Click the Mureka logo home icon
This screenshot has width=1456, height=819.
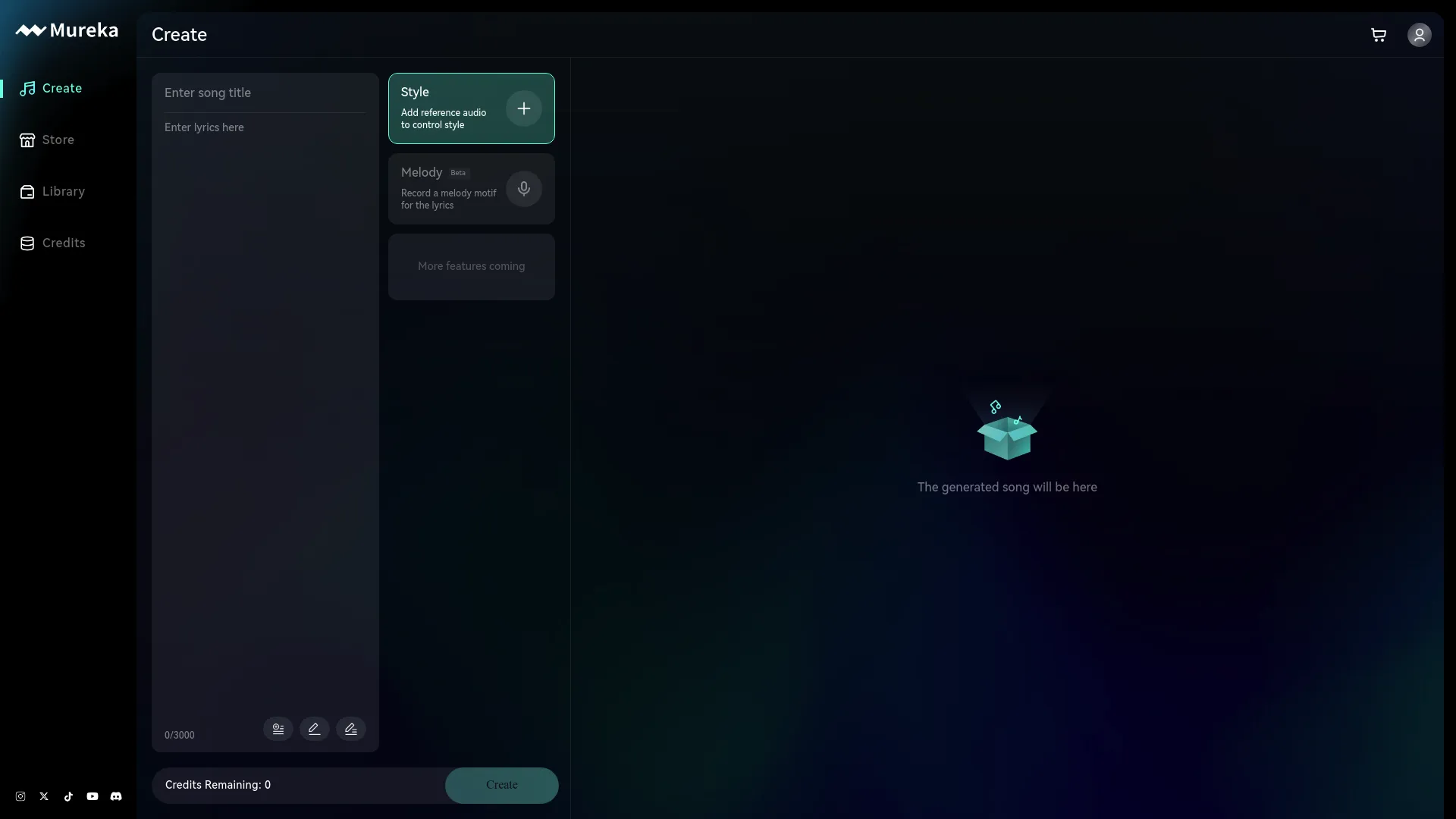point(66,29)
